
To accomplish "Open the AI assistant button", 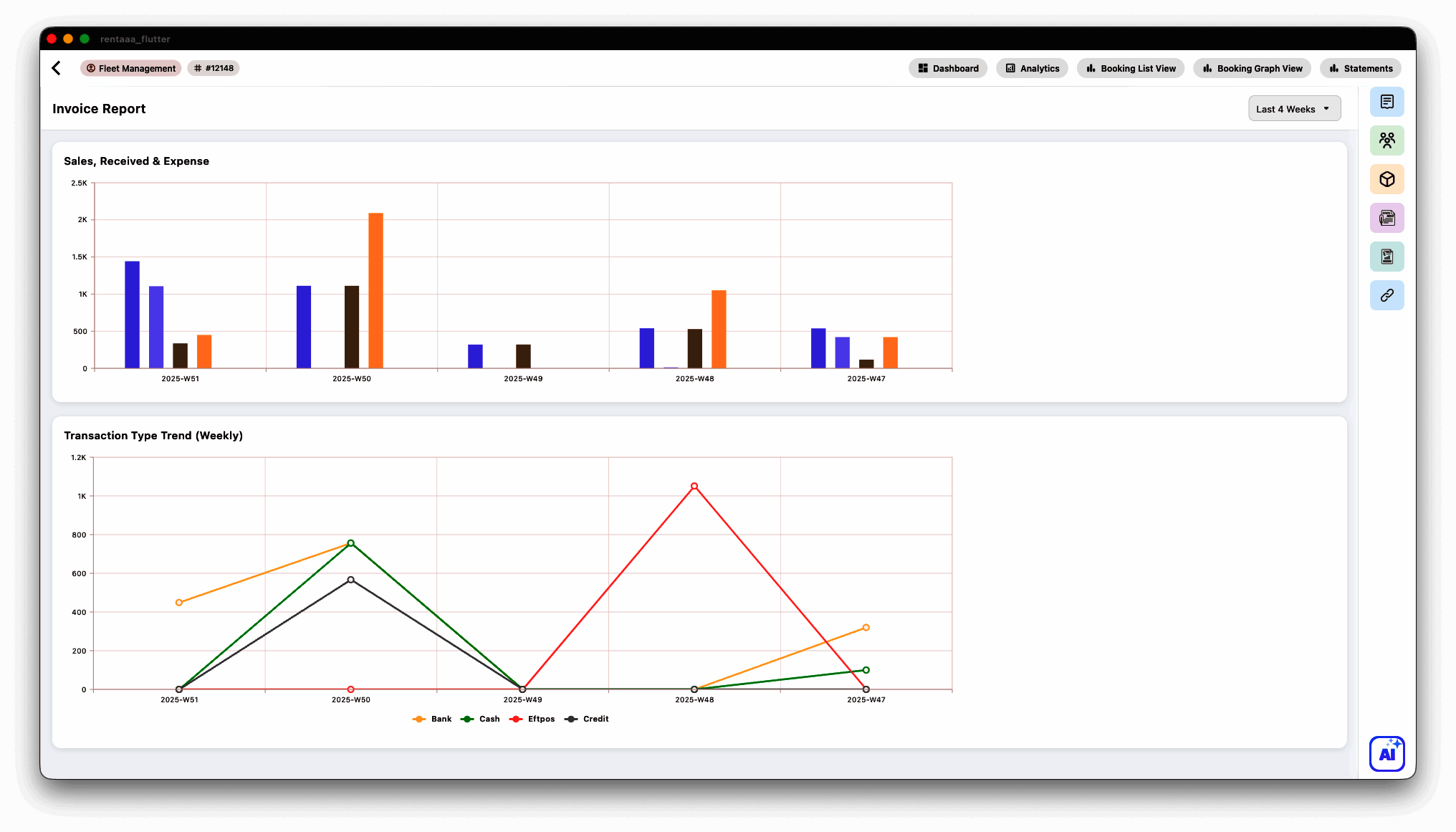I will tap(1386, 753).
